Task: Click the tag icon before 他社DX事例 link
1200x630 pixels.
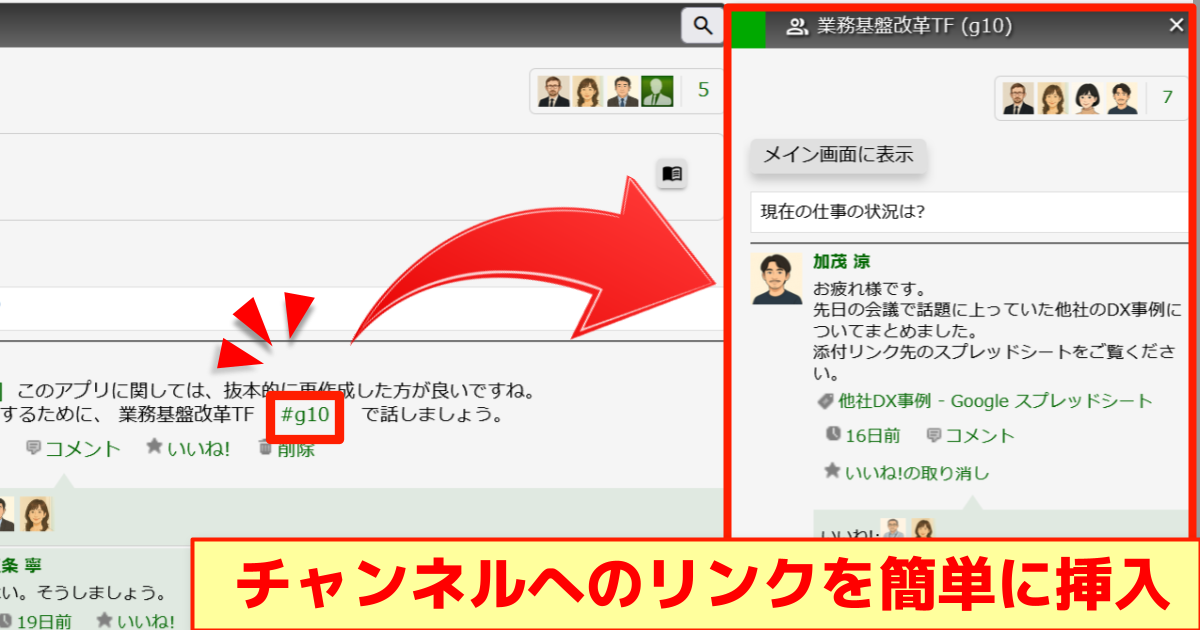Action: pos(825,401)
